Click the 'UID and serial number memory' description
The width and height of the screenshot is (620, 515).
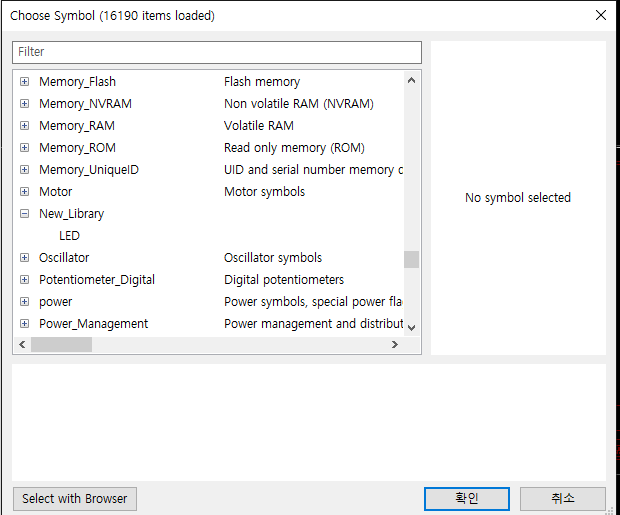pos(313,170)
